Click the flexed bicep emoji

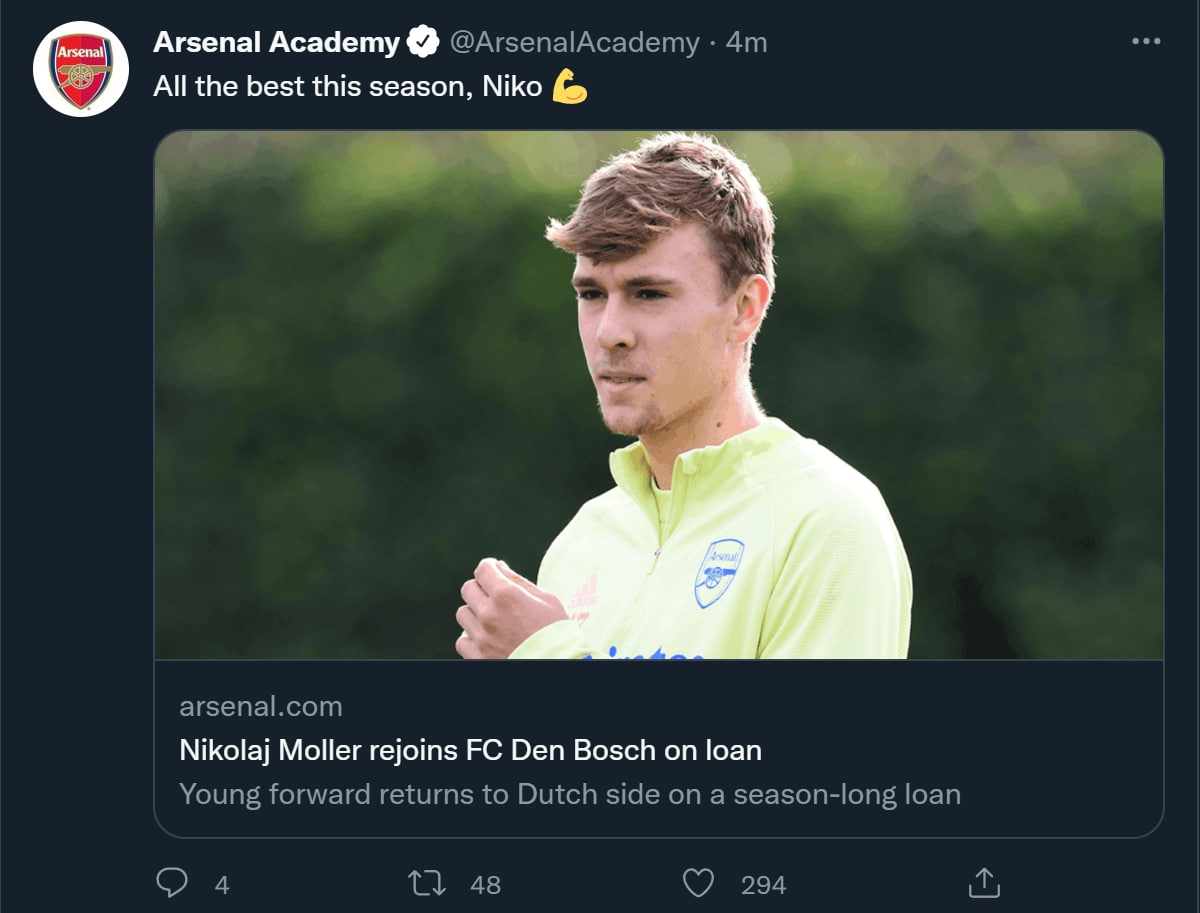pos(570,88)
